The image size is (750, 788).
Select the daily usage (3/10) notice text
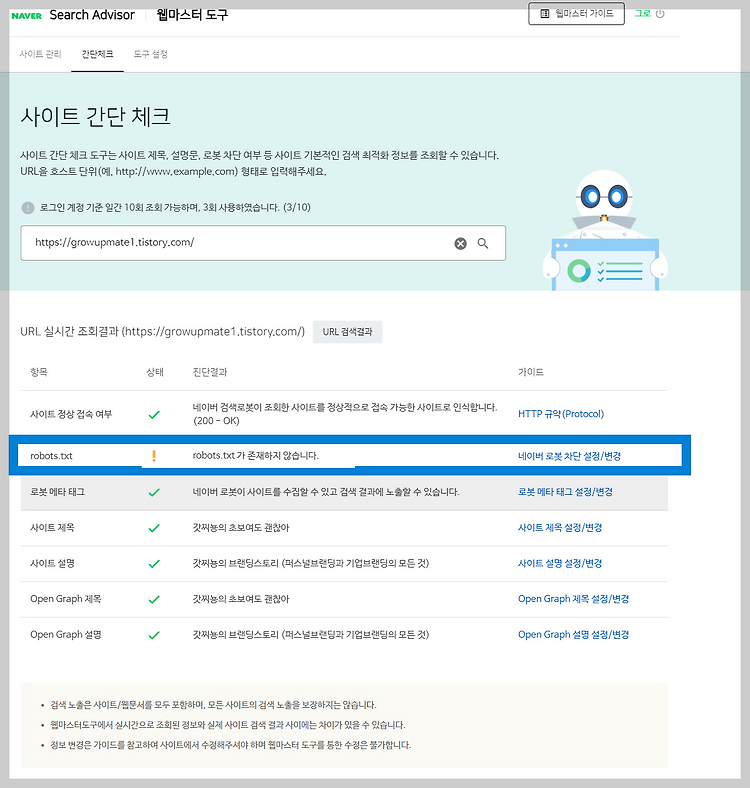[x=175, y=207]
